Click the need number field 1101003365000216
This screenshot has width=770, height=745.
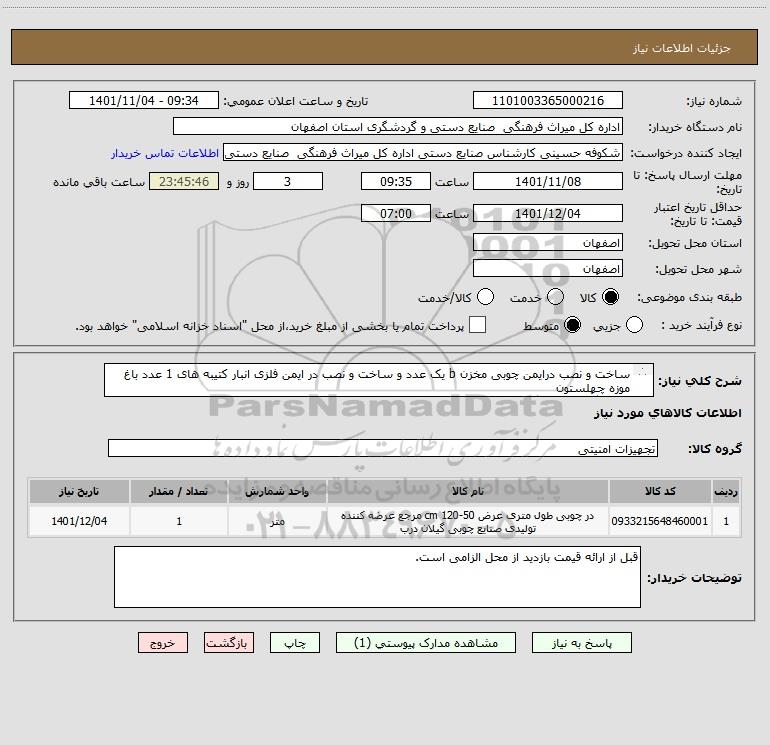pos(548,101)
